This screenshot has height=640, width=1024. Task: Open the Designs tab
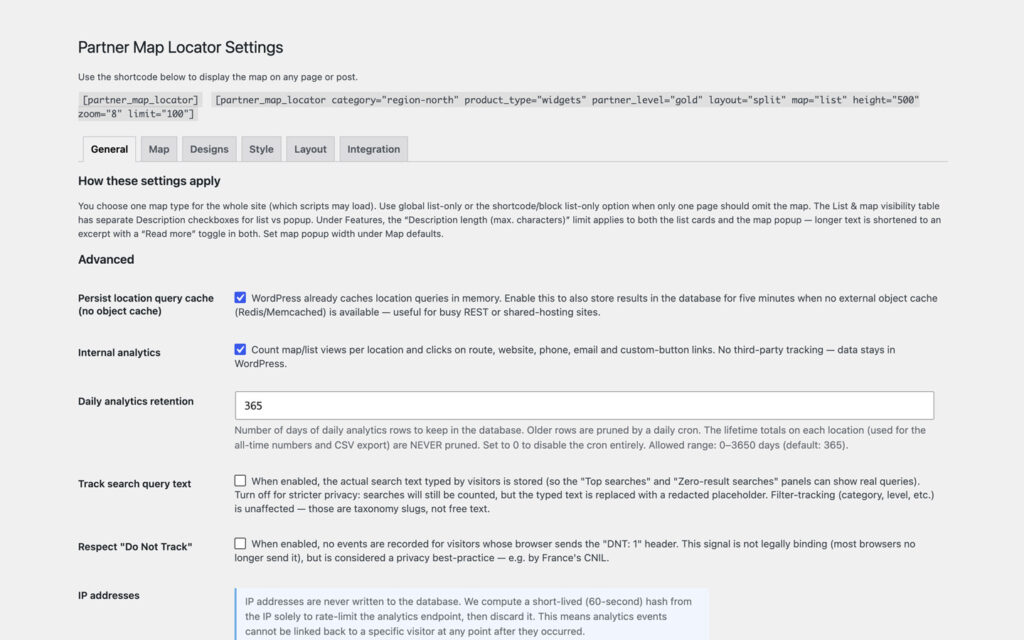(209, 149)
